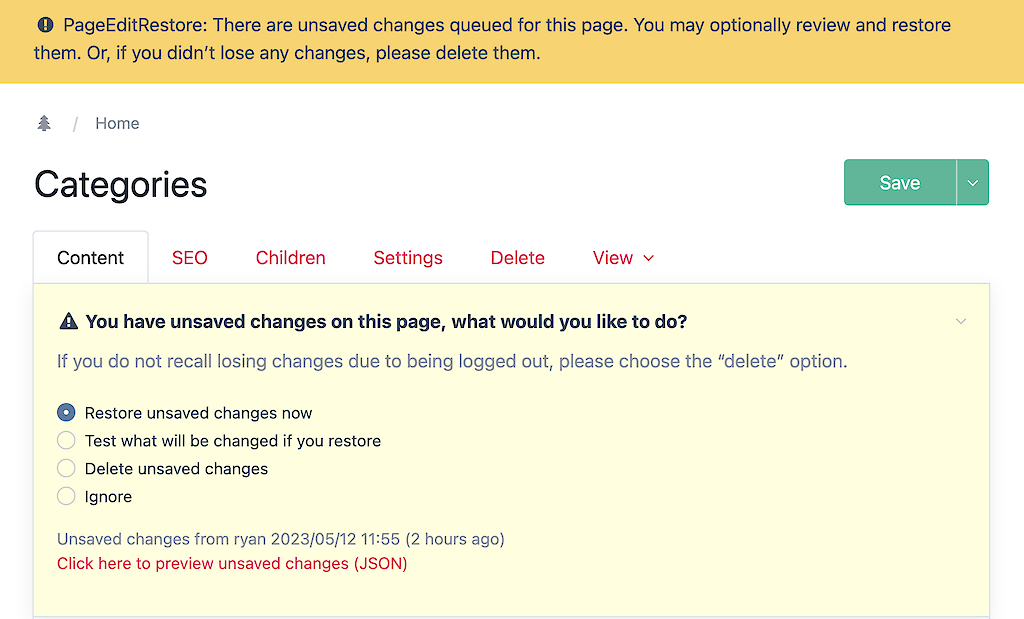Switch to the SEO tab
Image resolution: width=1024 pixels, height=619 pixels.
[189, 258]
